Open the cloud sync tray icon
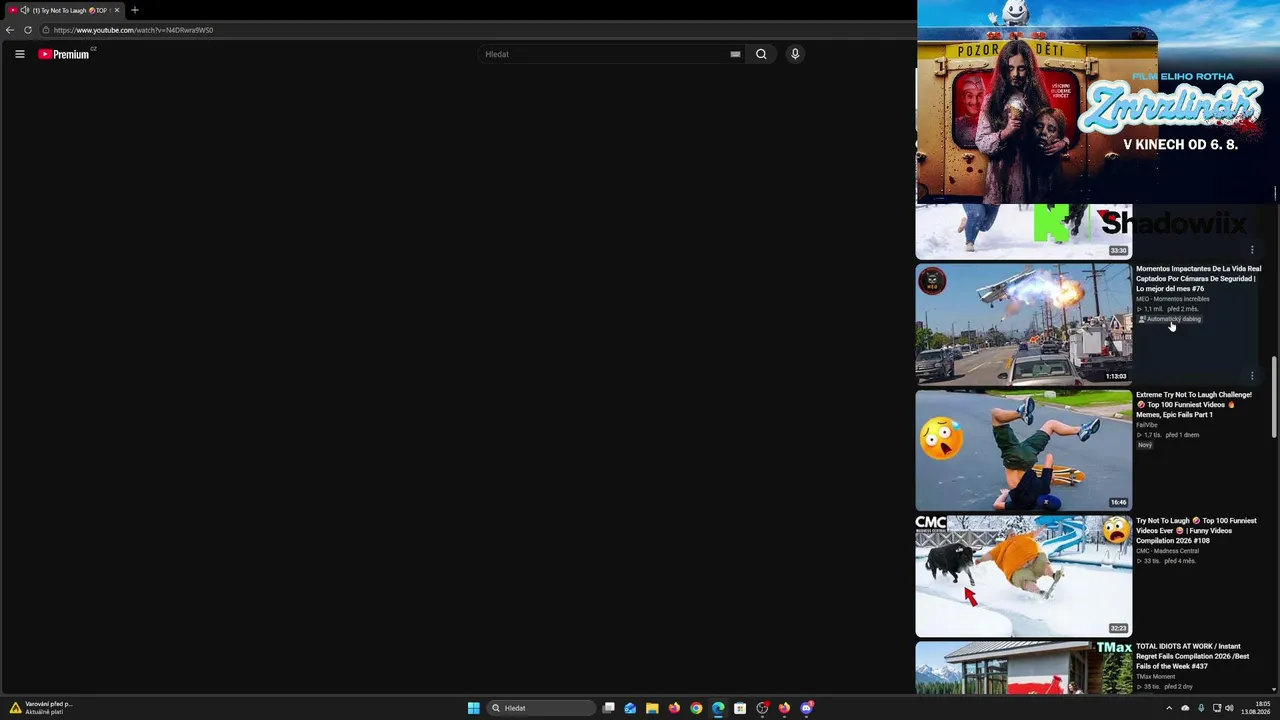The width and height of the screenshot is (1280, 720). click(x=1185, y=708)
